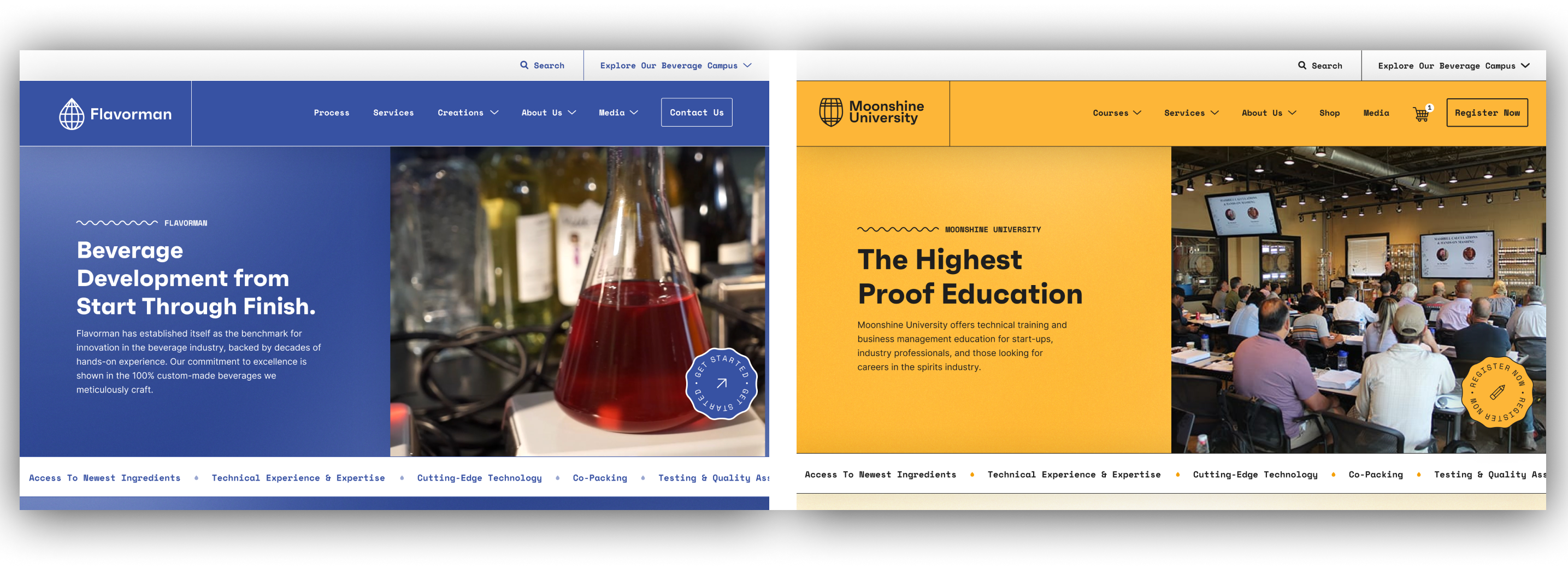Open the Creations dropdown menu
This screenshot has width=1568, height=569.
click(468, 112)
